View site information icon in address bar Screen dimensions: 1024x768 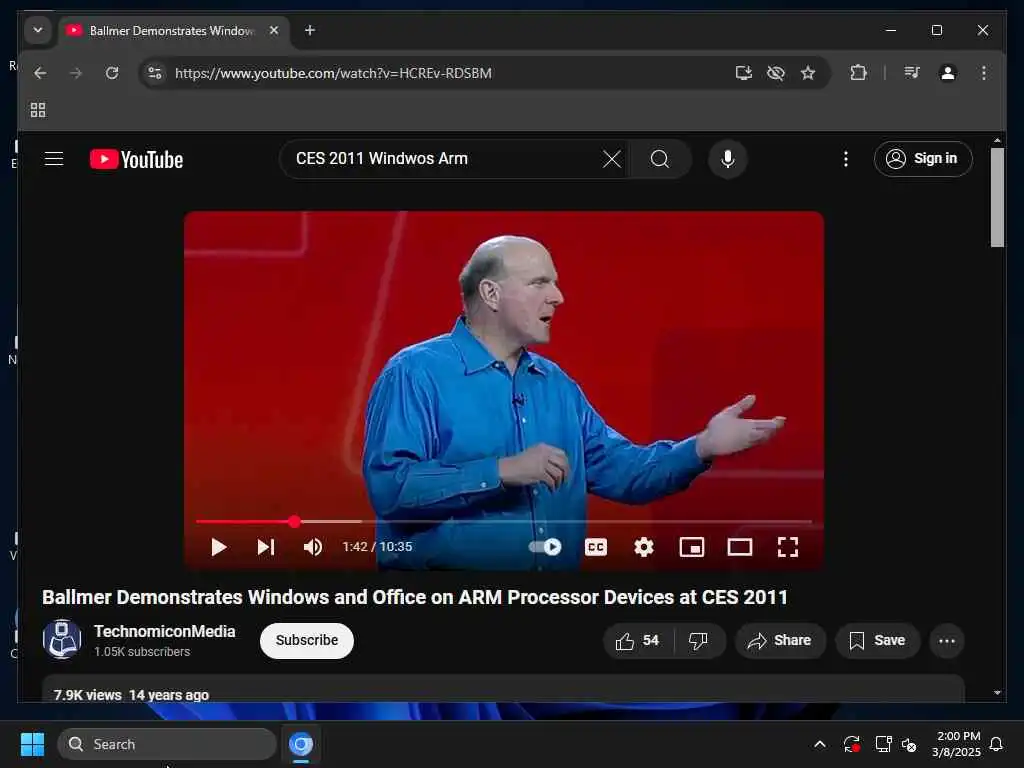click(155, 73)
